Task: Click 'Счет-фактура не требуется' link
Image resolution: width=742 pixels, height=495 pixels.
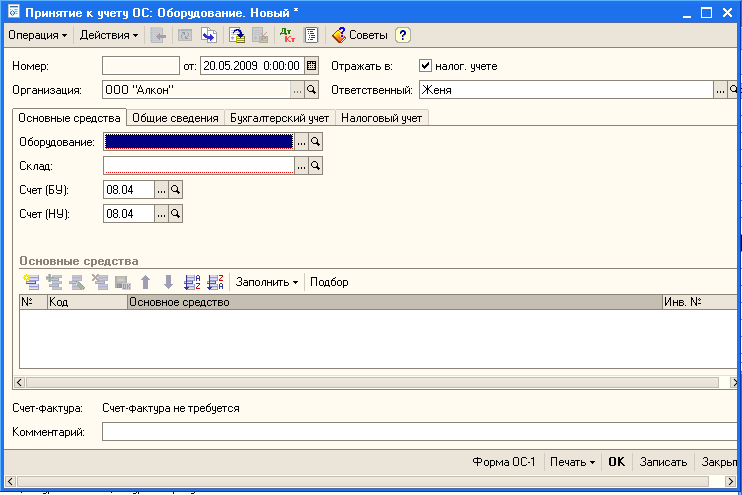Action: click(171, 408)
